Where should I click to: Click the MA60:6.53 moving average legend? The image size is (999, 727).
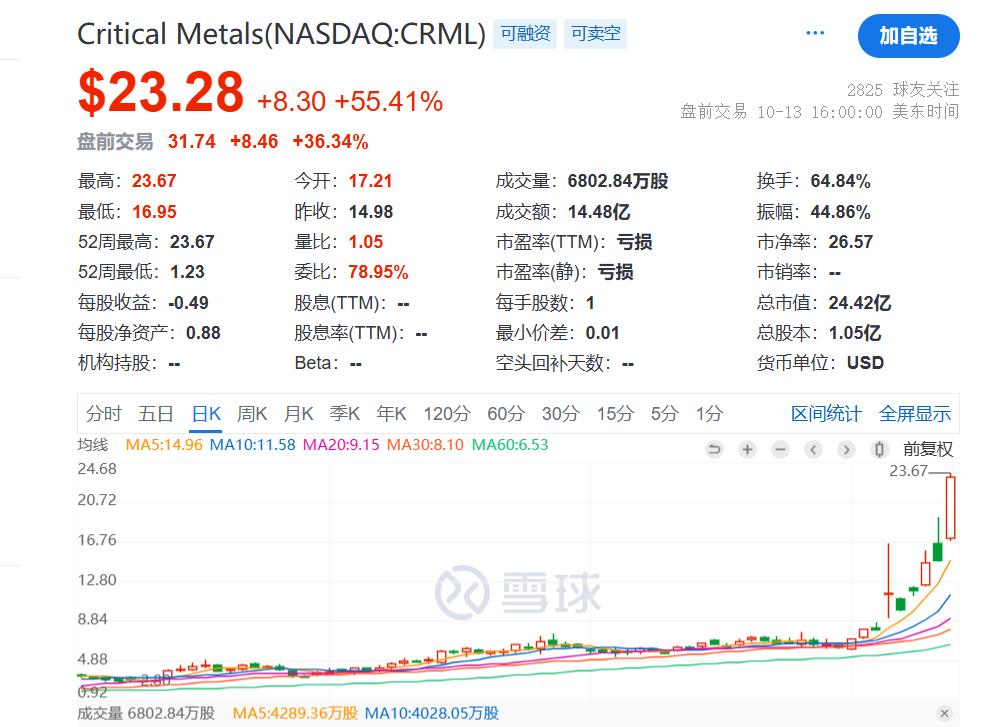(x=510, y=445)
